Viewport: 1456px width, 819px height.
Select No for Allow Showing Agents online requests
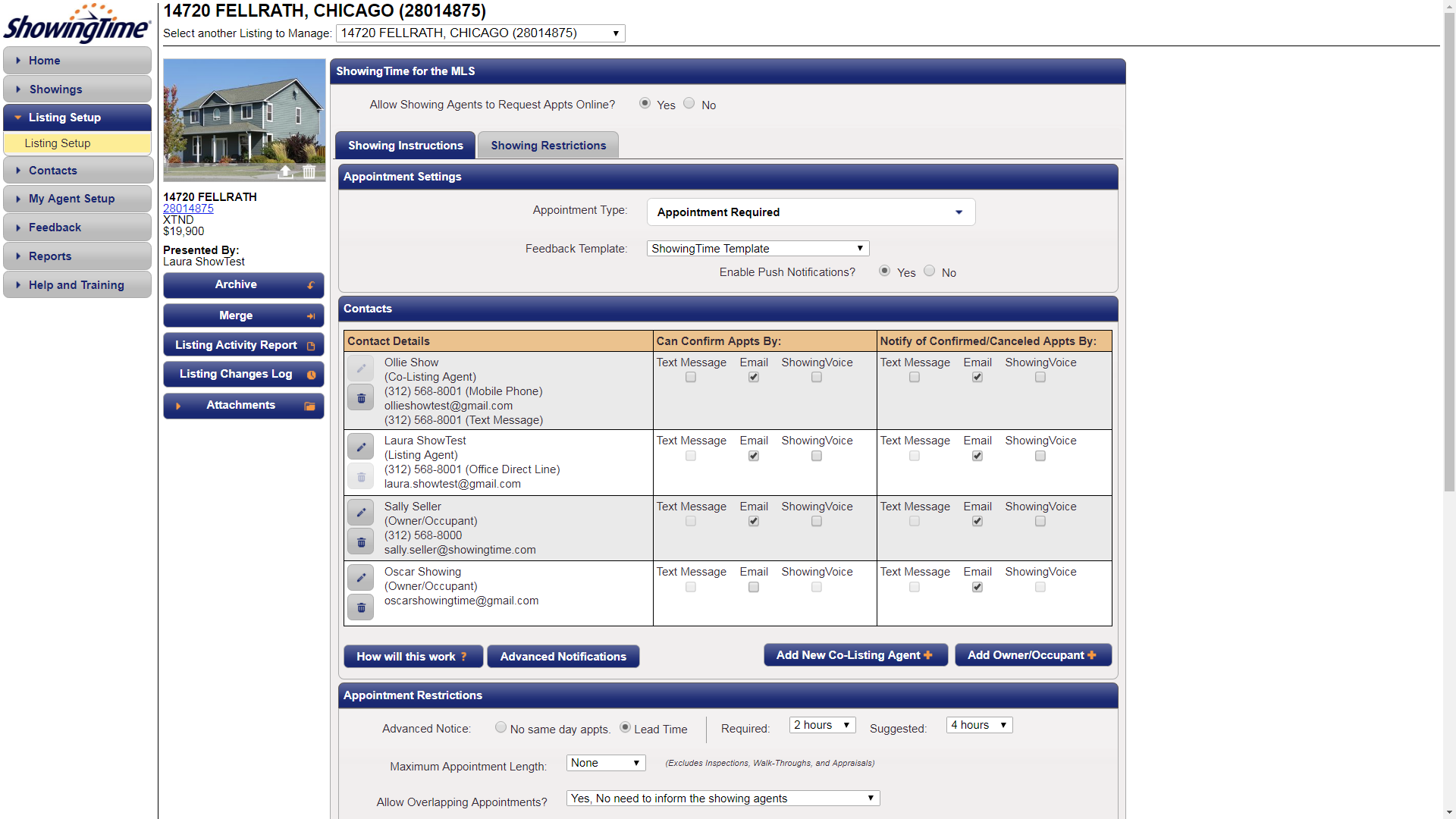(689, 103)
